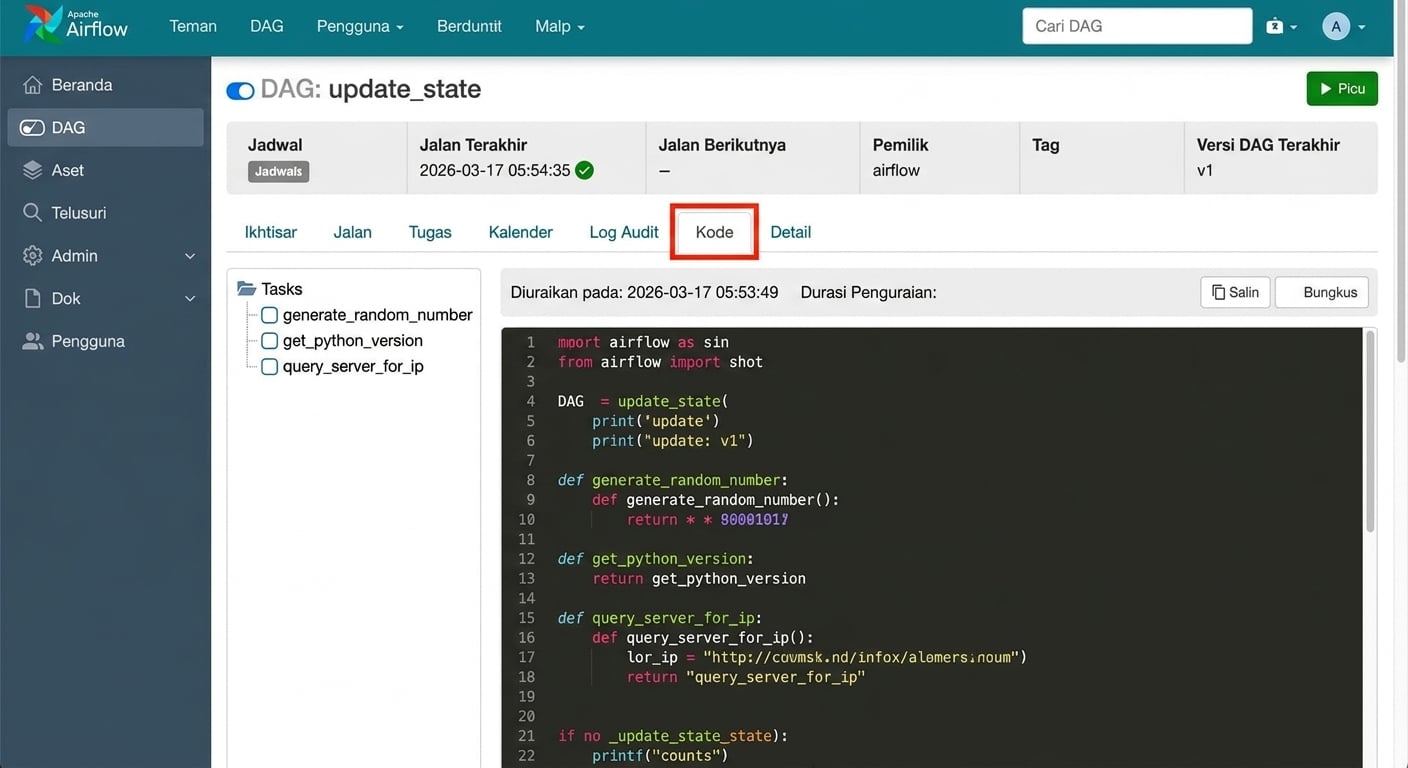
Task: Open the Beranda home icon in sidebar
Action: (33, 85)
